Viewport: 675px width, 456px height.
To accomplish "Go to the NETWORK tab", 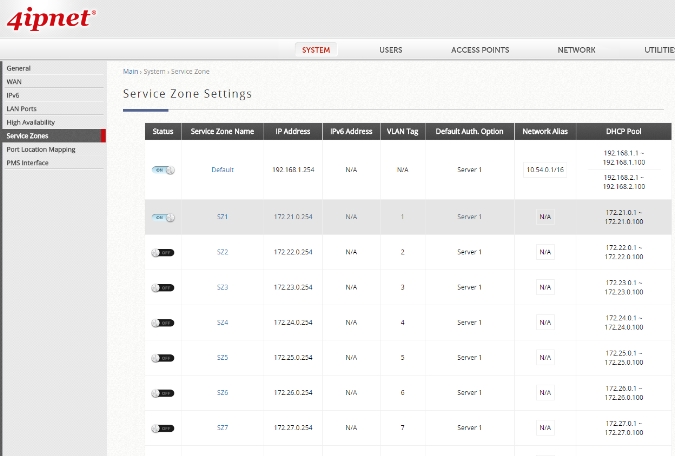I will pyautogui.click(x=576, y=50).
